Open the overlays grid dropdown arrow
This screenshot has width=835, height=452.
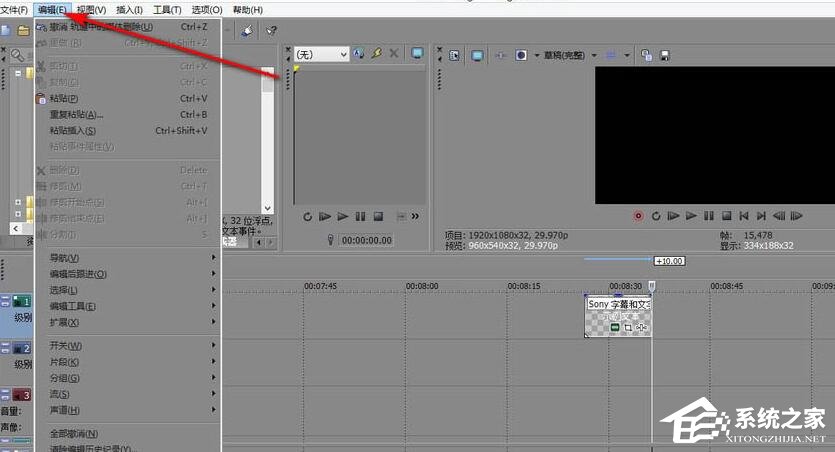tap(627, 55)
